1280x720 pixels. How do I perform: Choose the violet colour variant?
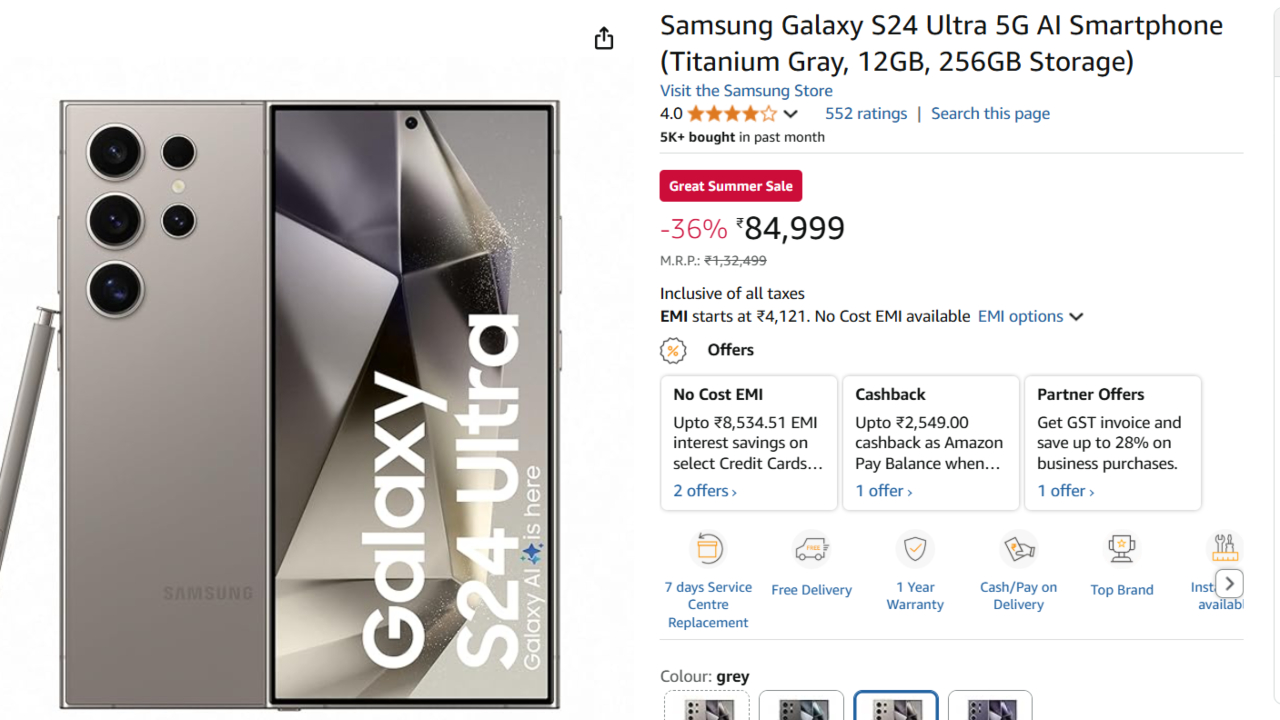tap(990, 708)
